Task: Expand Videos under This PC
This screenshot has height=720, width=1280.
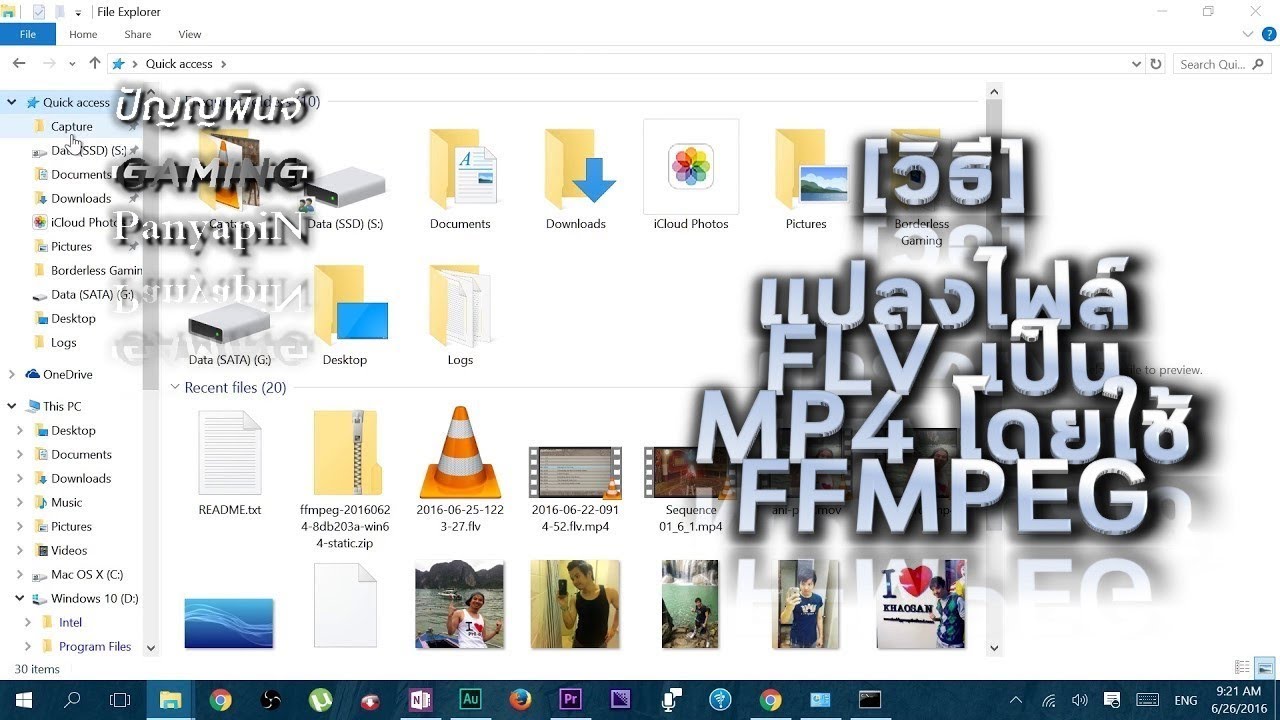Action: [19, 550]
